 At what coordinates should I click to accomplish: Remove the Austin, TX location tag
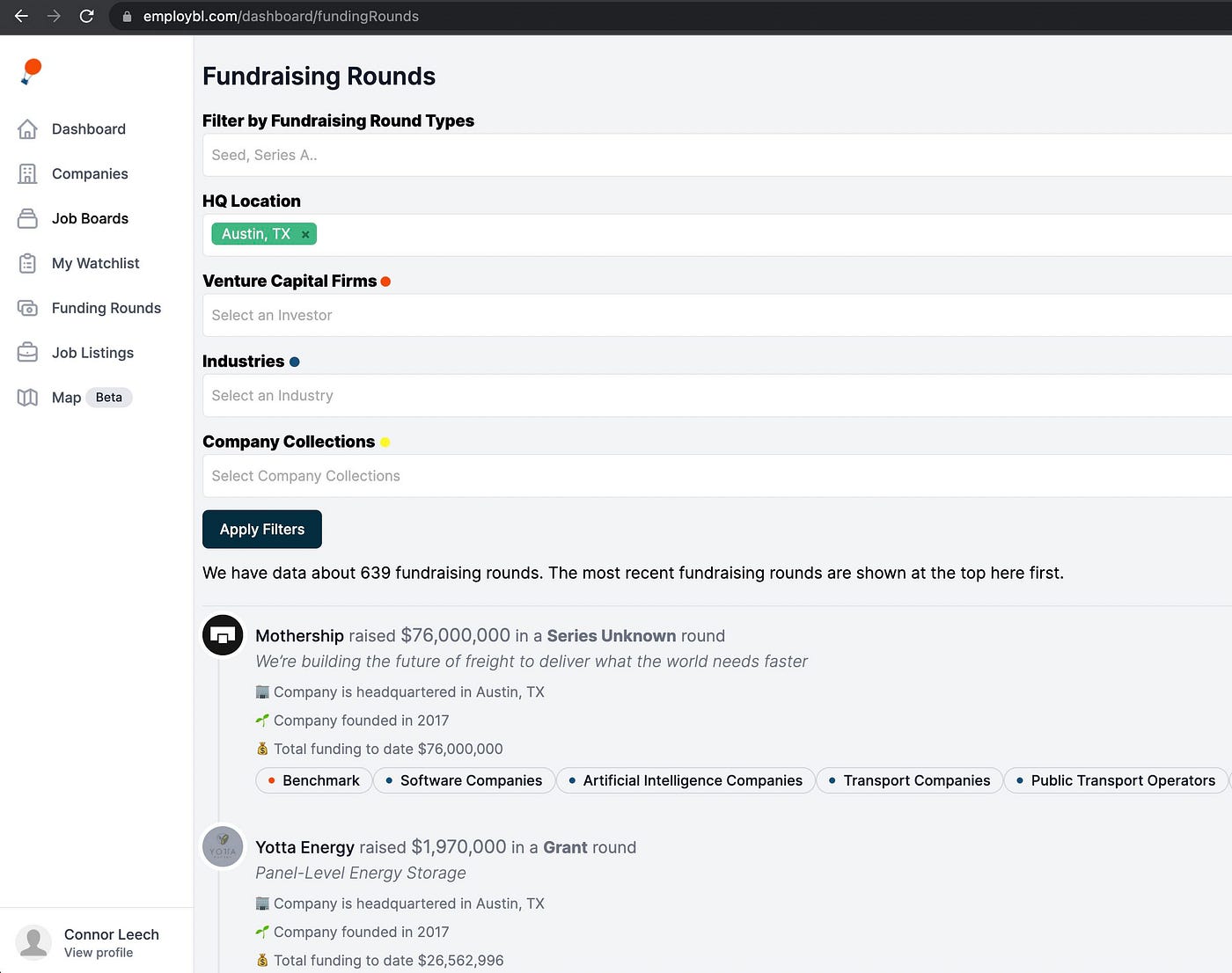(305, 234)
